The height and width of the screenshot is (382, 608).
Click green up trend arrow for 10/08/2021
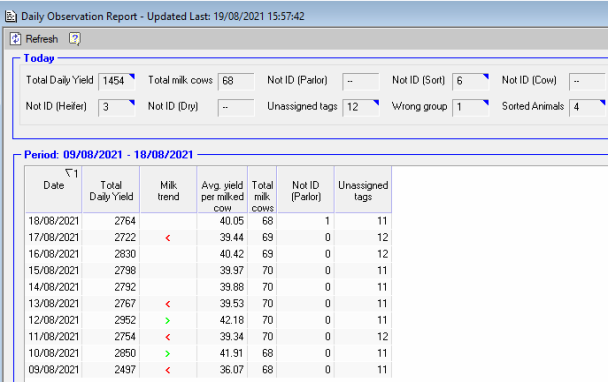168,354
